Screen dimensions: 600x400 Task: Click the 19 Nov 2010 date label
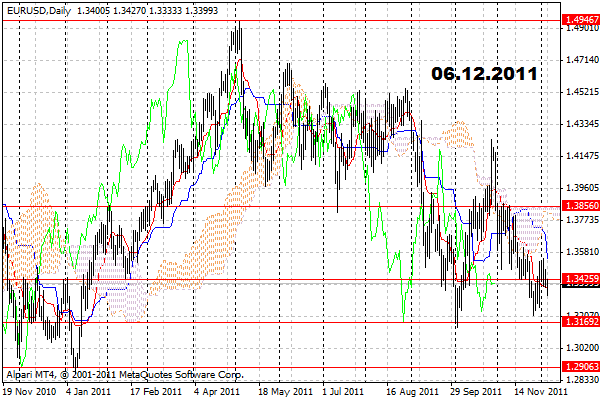29,392
